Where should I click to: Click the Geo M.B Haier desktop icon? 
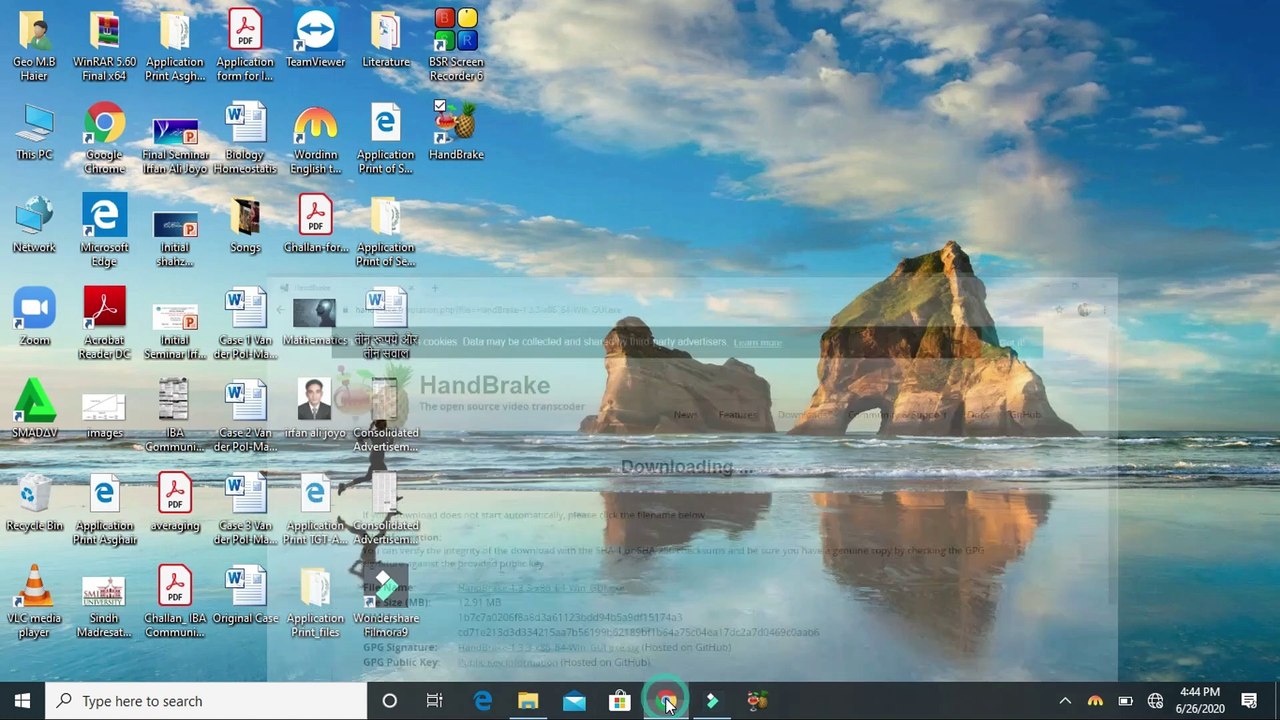pyautogui.click(x=34, y=46)
